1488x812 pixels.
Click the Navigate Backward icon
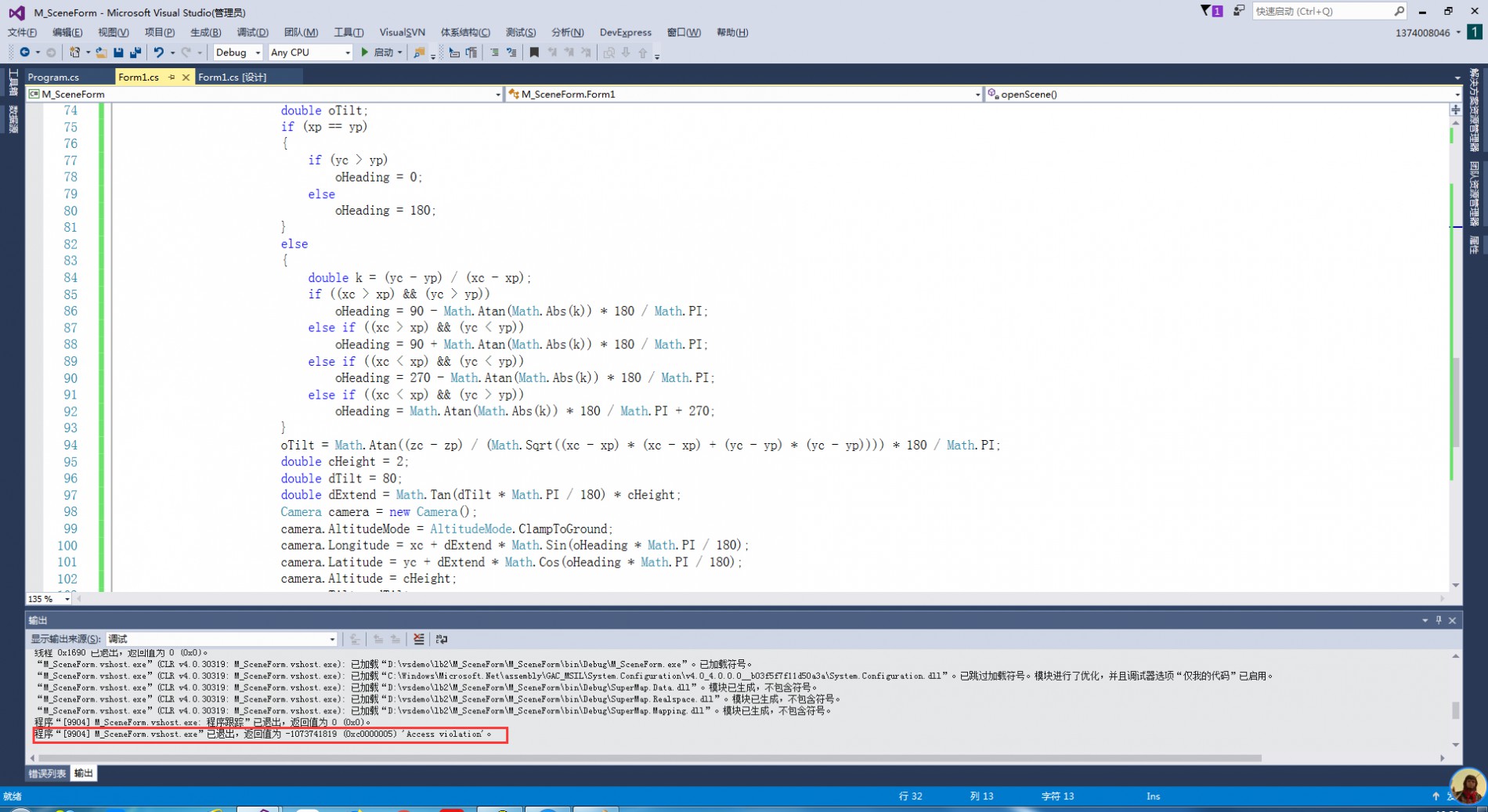click(x=24, y=52)
